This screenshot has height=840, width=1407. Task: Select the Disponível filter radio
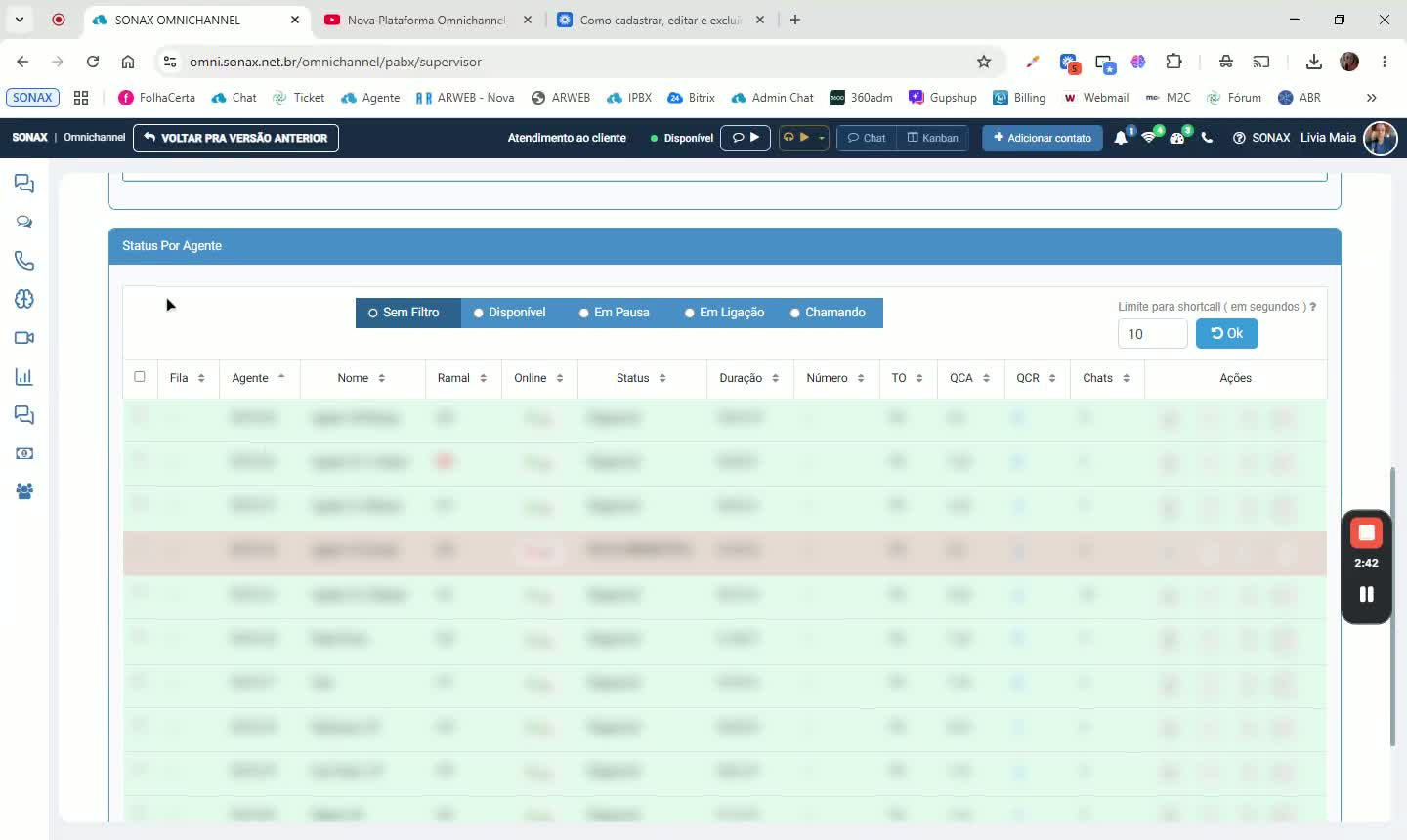click(x=479, y=313)
